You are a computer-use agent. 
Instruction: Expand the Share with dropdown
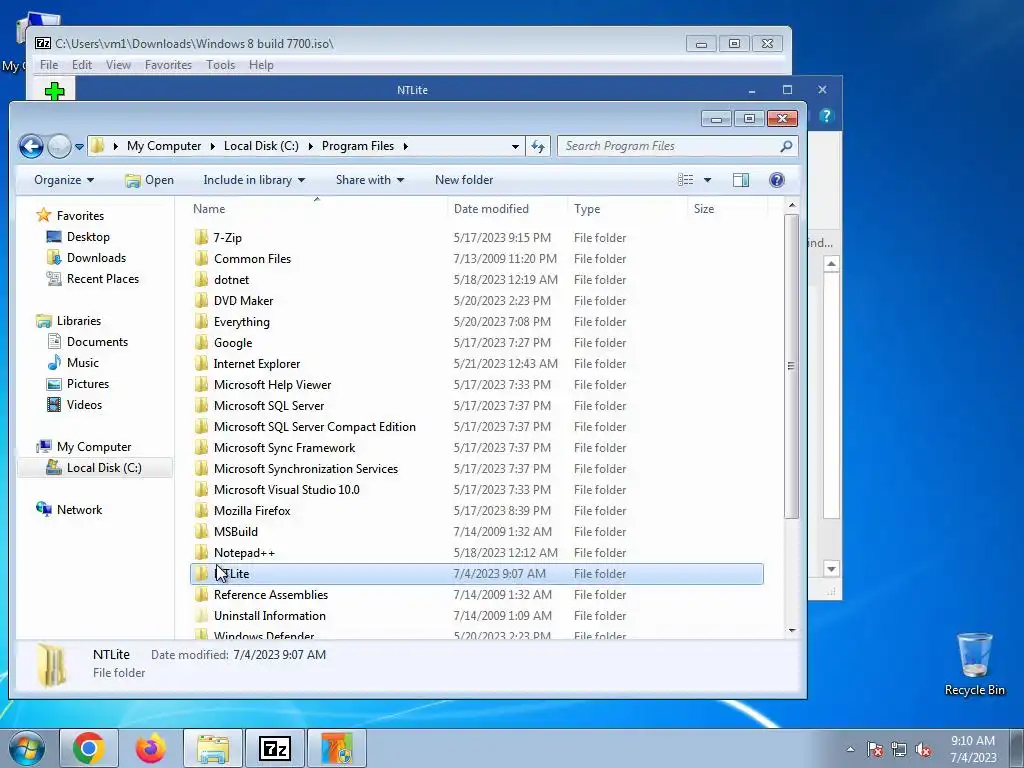point(370,180)
